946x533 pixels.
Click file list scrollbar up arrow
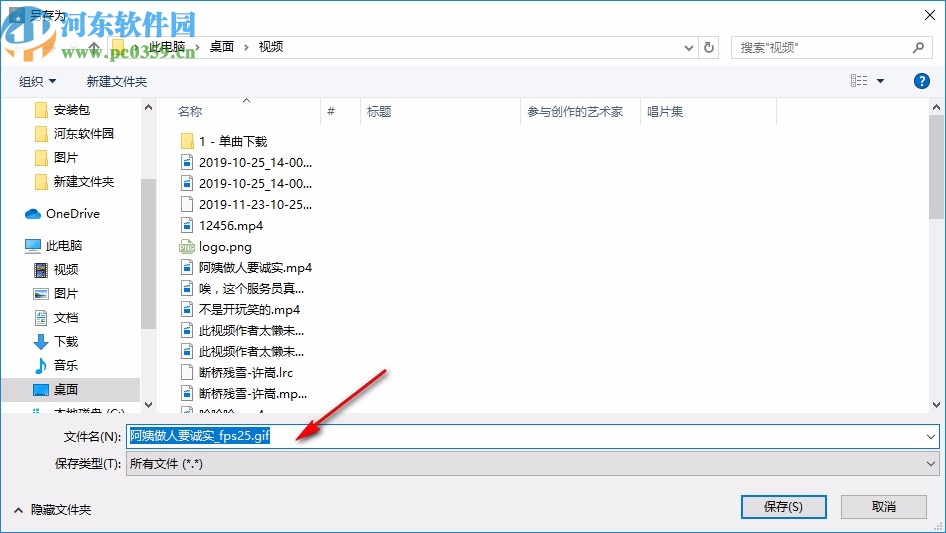point(936,107)
